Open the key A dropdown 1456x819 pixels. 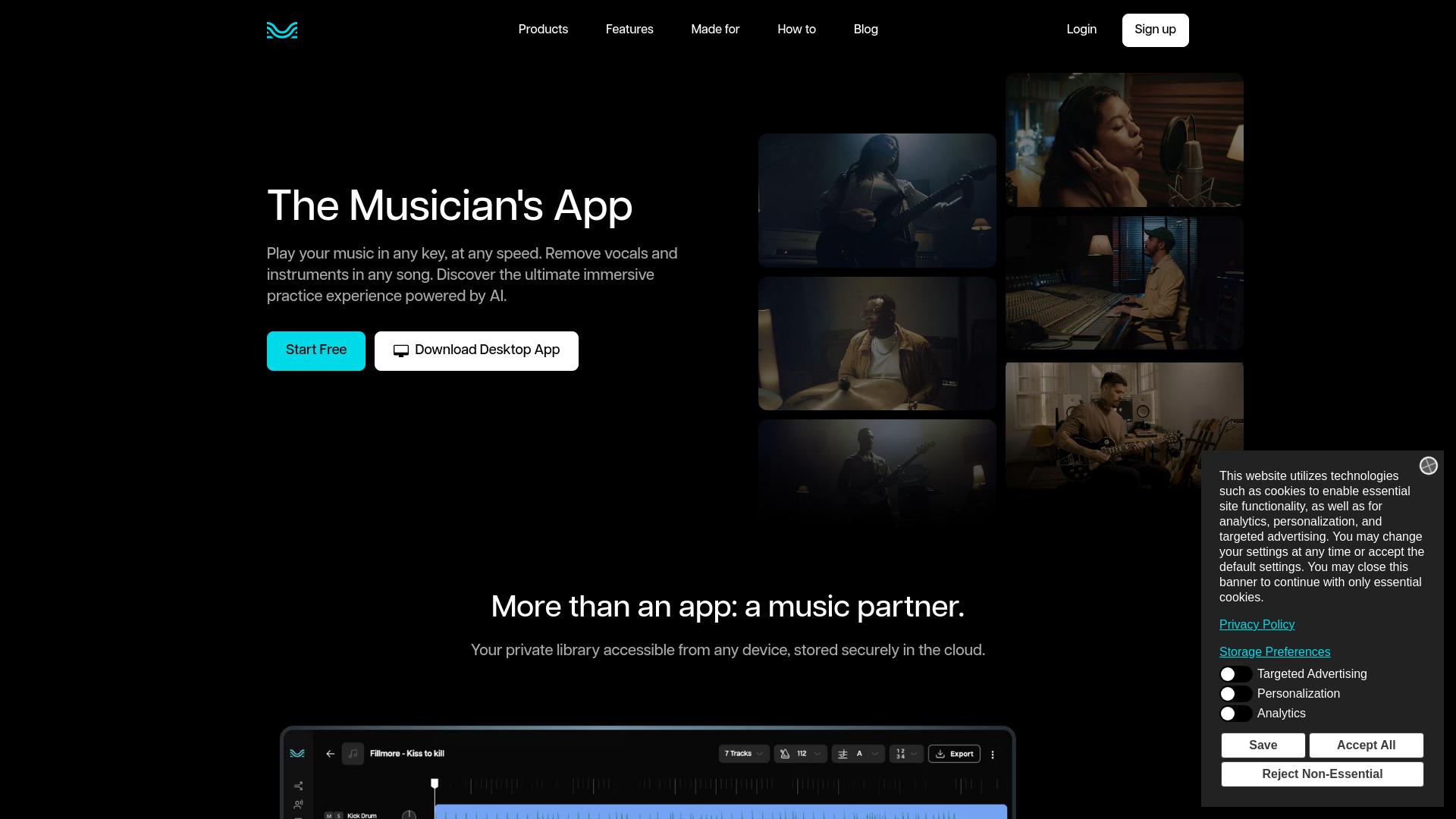(858, 754)
